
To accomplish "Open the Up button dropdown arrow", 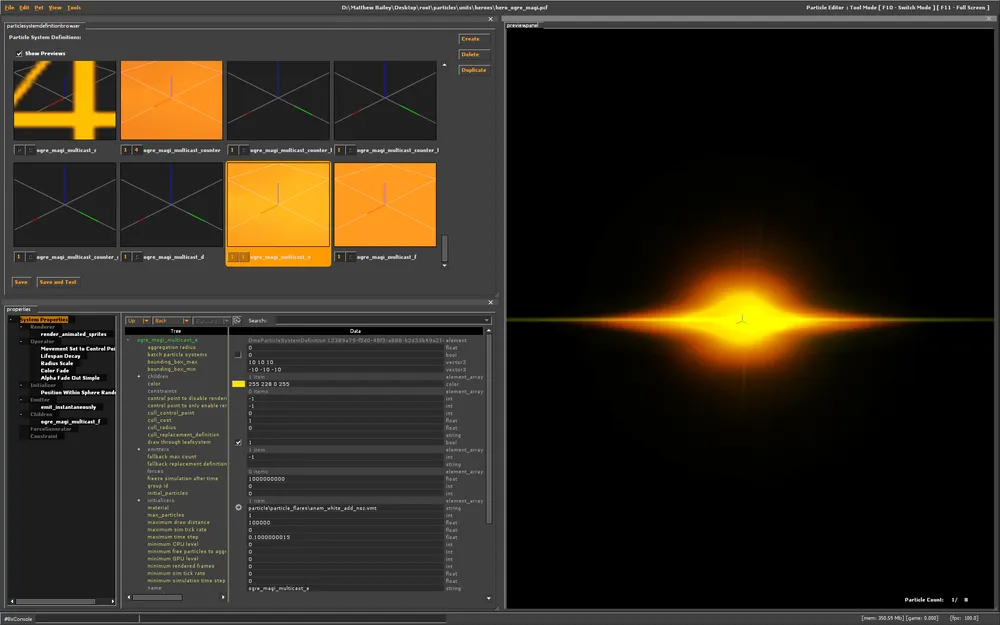I will 147,320.
